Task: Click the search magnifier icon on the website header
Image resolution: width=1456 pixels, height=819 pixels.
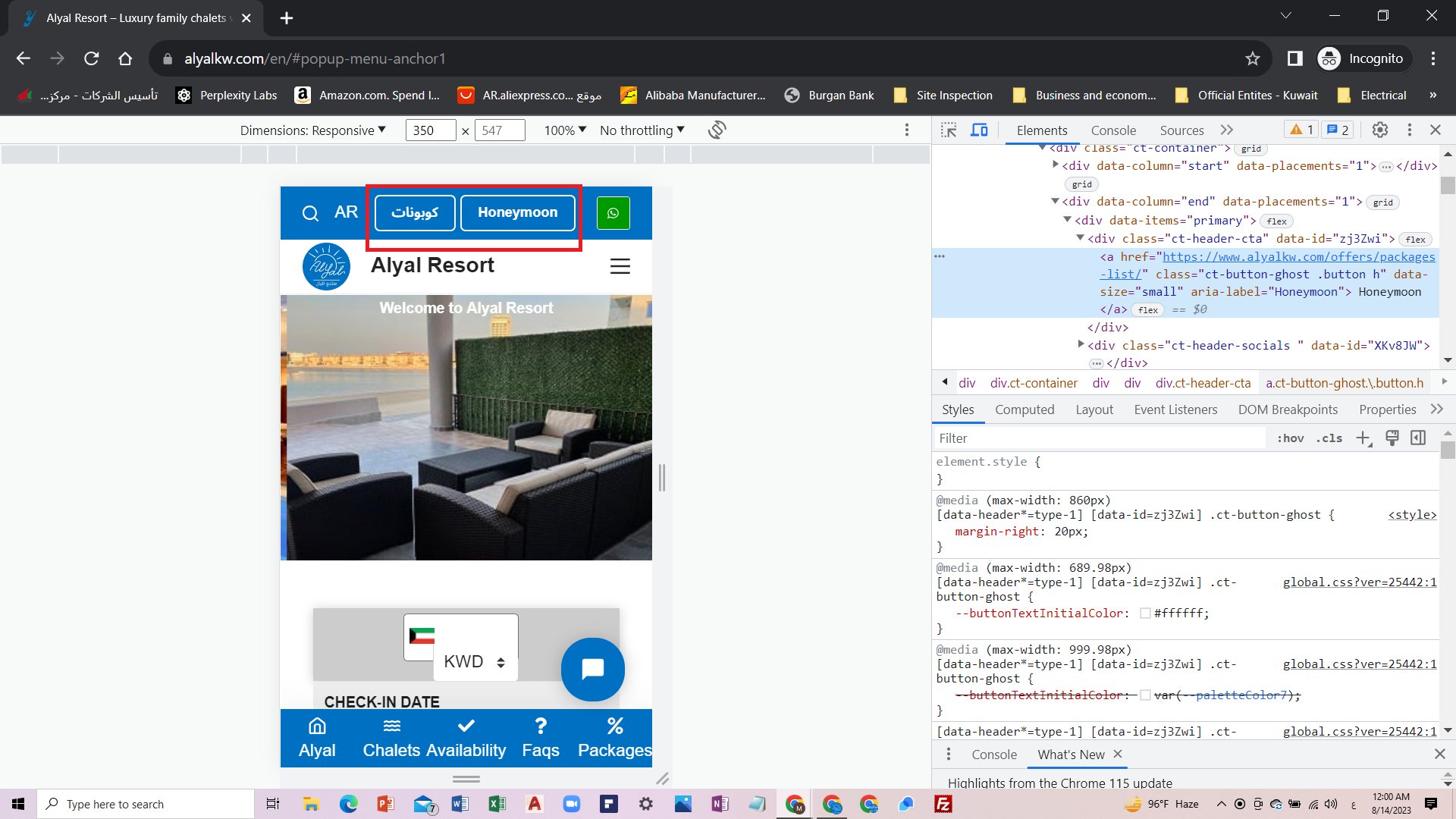Action: pos(310,213)
